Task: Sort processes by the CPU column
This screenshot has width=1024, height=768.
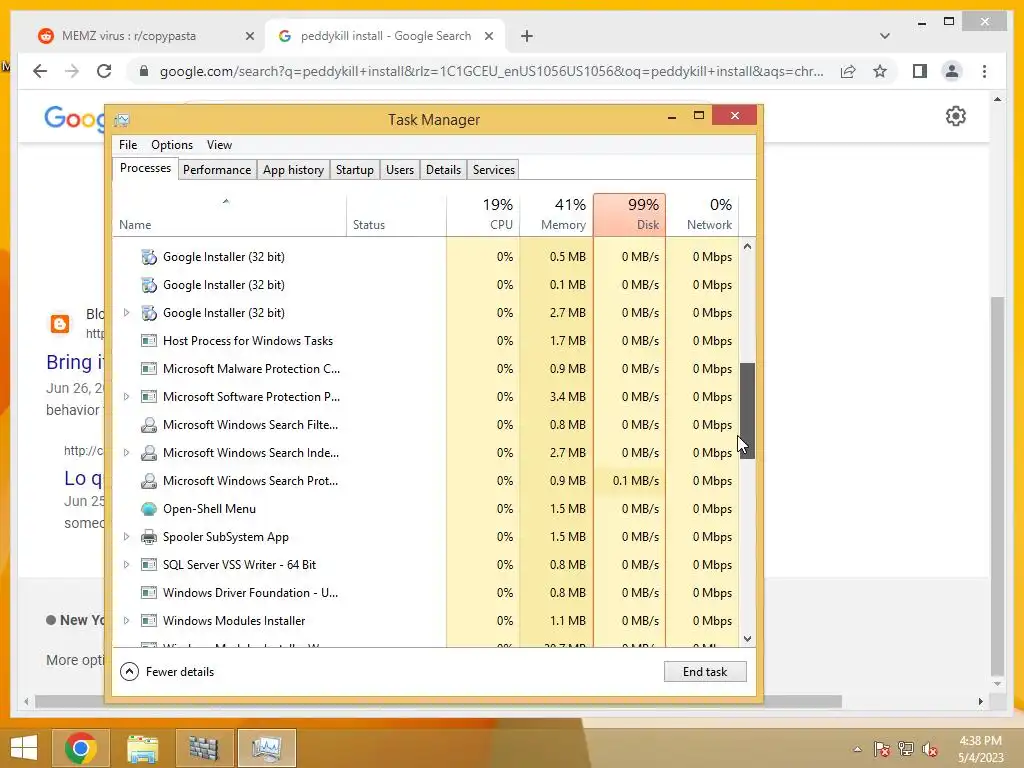Action: pos(483,215)
